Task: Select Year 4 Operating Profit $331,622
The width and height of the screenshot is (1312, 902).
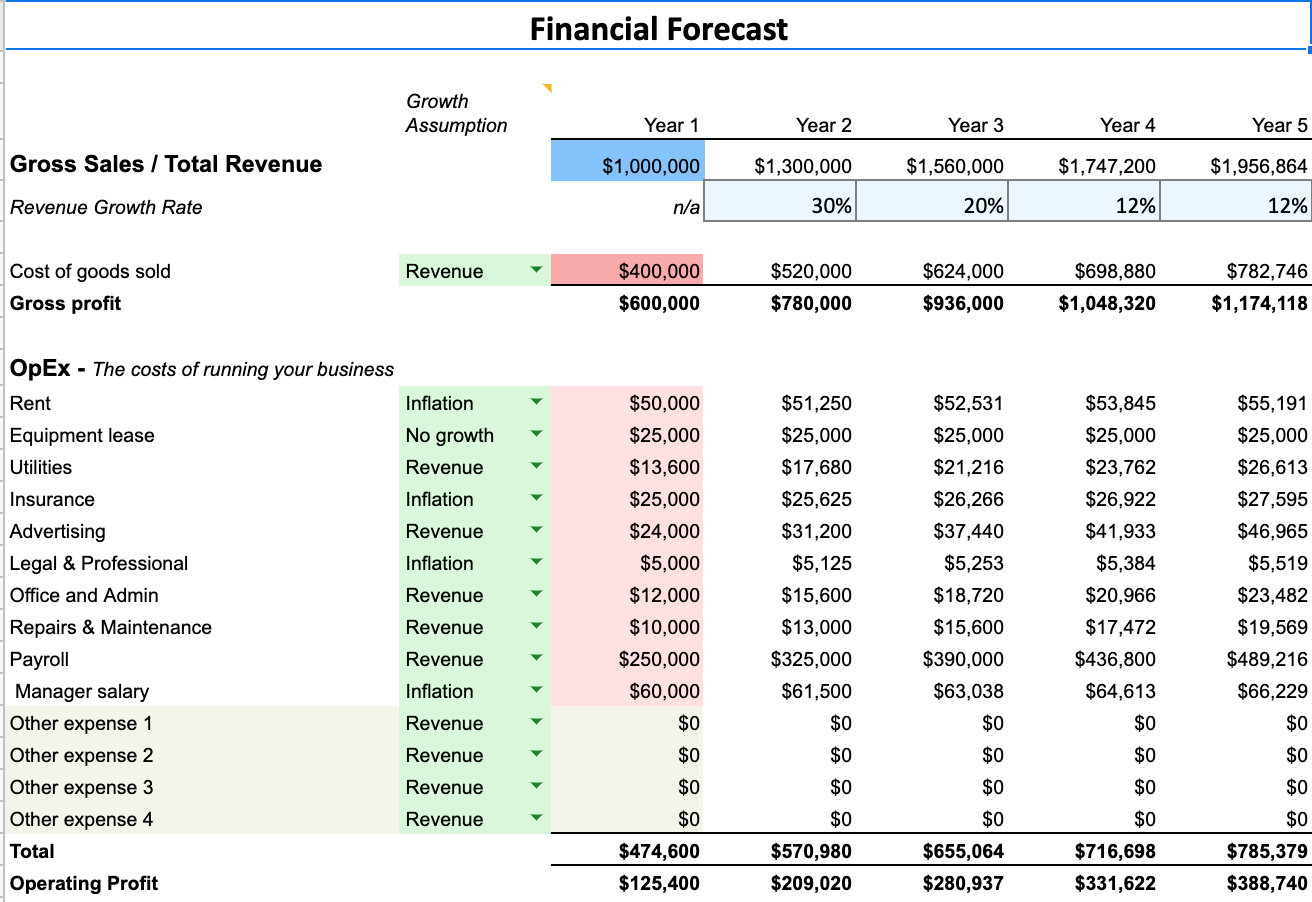Action: 1115,883
